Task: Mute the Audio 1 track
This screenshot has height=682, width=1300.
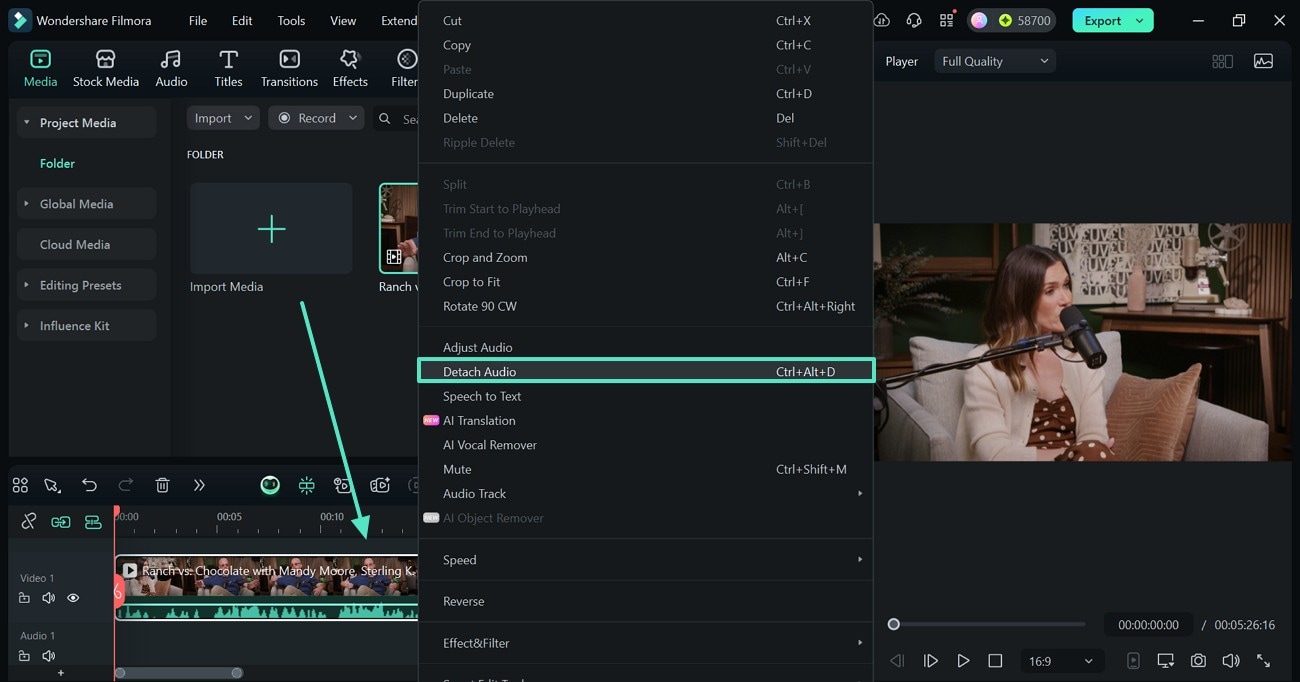Action: (48, 656)
